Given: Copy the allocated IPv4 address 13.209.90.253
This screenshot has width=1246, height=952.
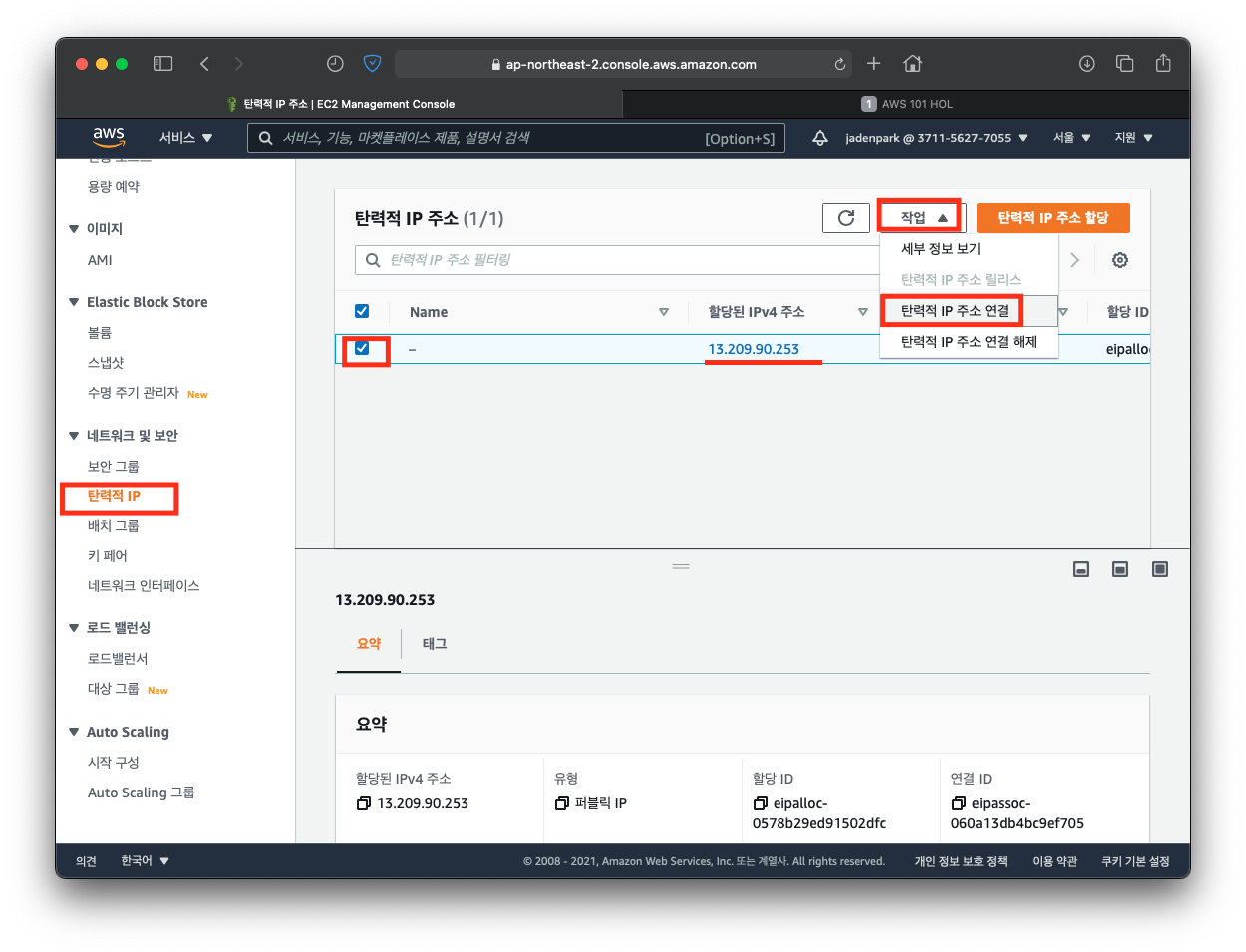Looking at the screenshot, I should click(364, 803).
